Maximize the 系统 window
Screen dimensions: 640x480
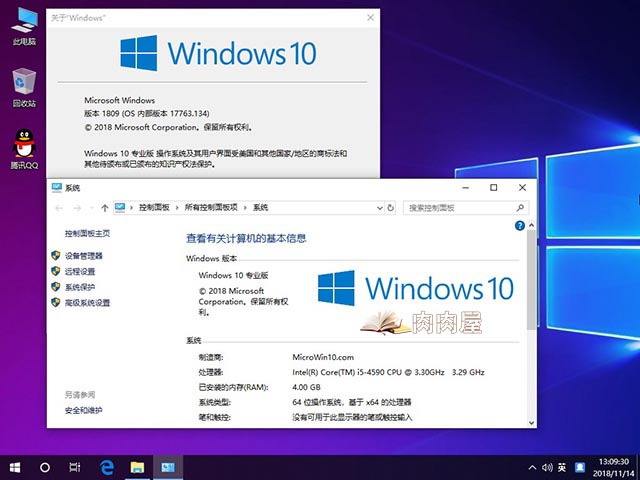pos(493,188)
